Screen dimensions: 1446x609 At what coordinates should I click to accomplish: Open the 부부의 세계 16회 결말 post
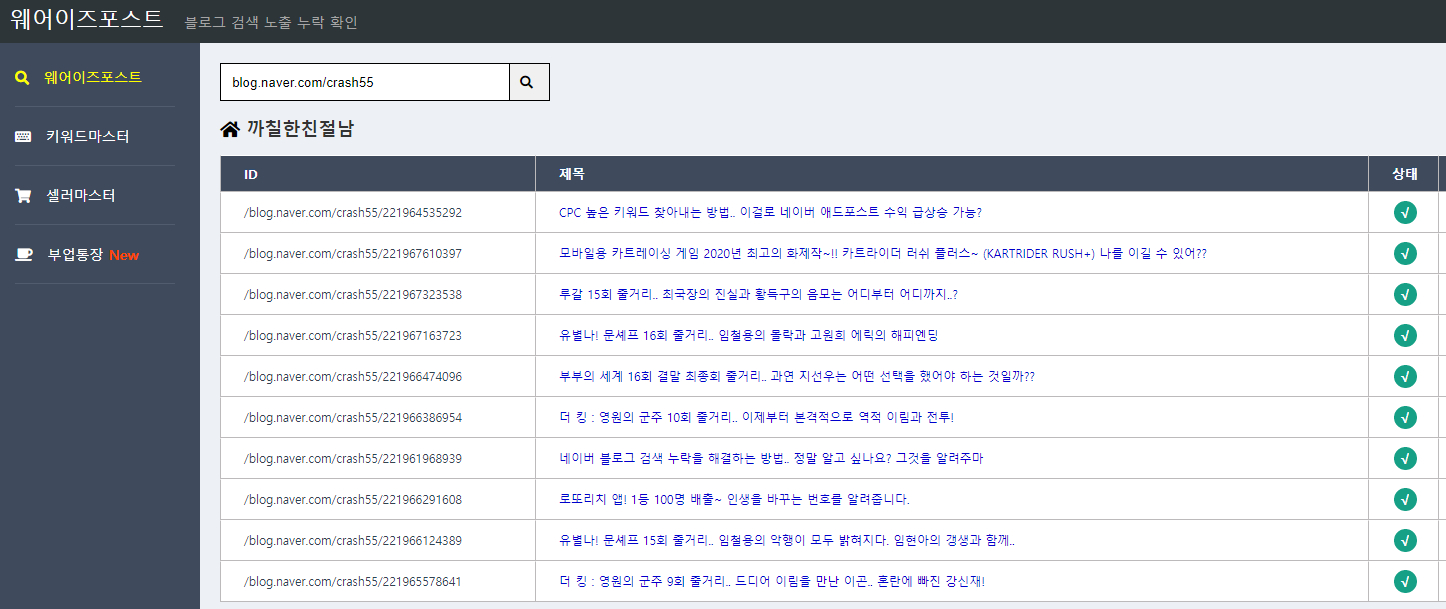coord(797,376)
